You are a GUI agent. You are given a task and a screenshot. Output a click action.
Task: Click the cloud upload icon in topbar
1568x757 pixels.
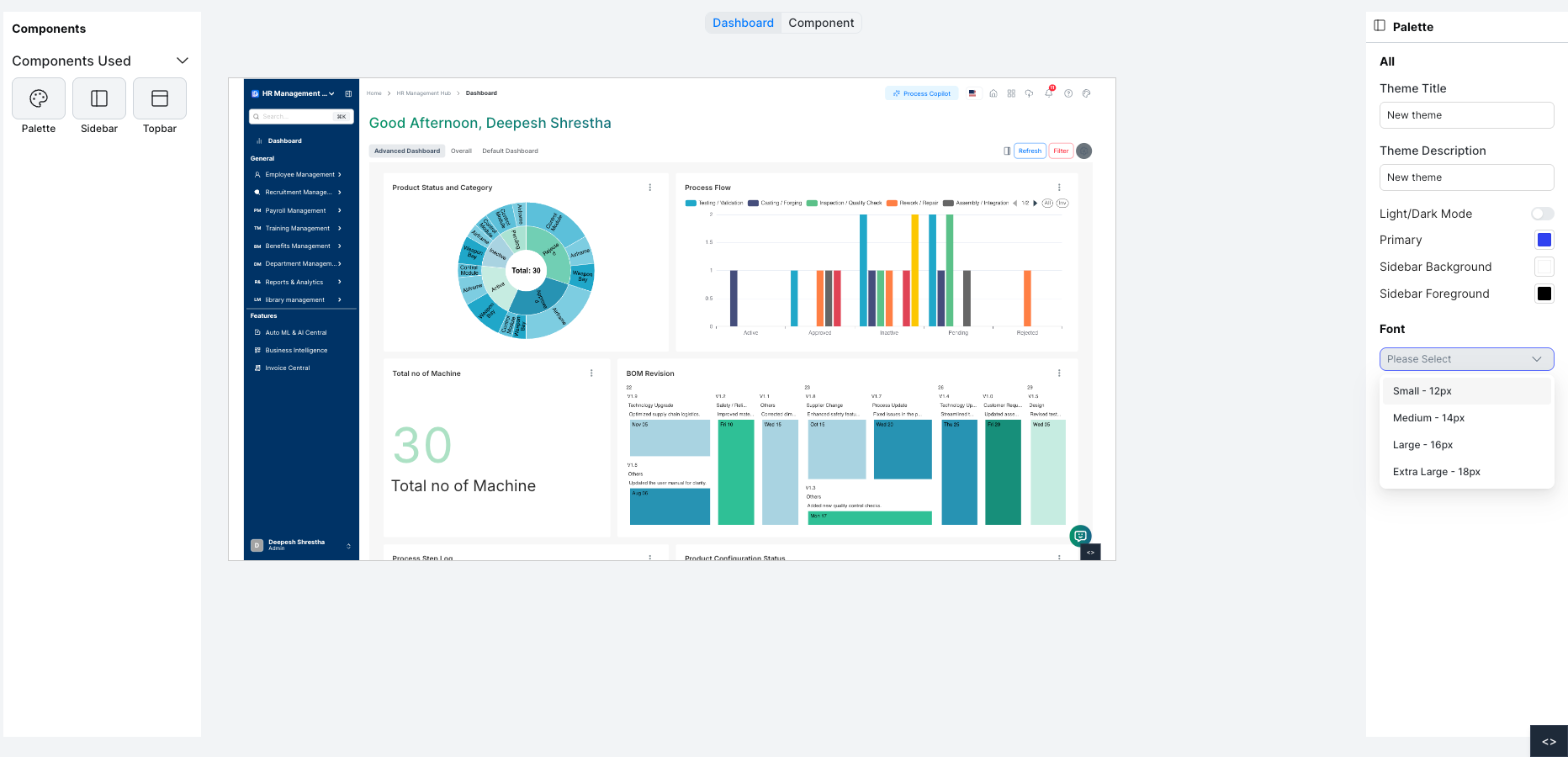tap(1030, 94)
